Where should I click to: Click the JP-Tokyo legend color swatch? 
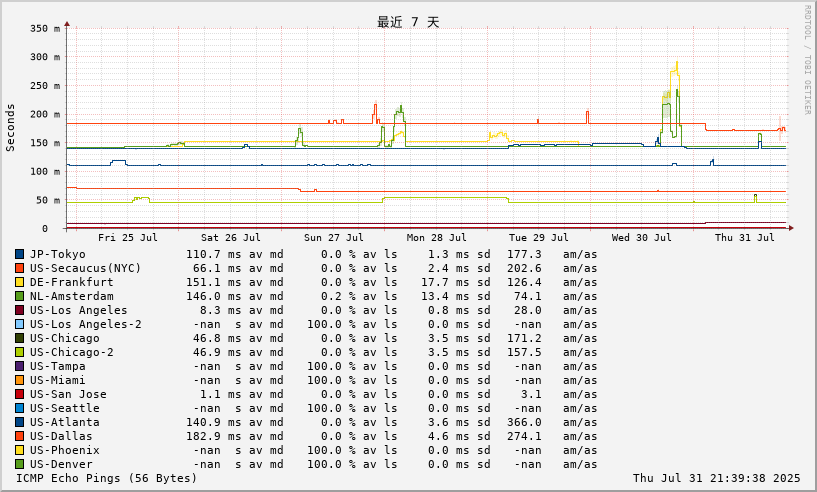tap(19, 254)
